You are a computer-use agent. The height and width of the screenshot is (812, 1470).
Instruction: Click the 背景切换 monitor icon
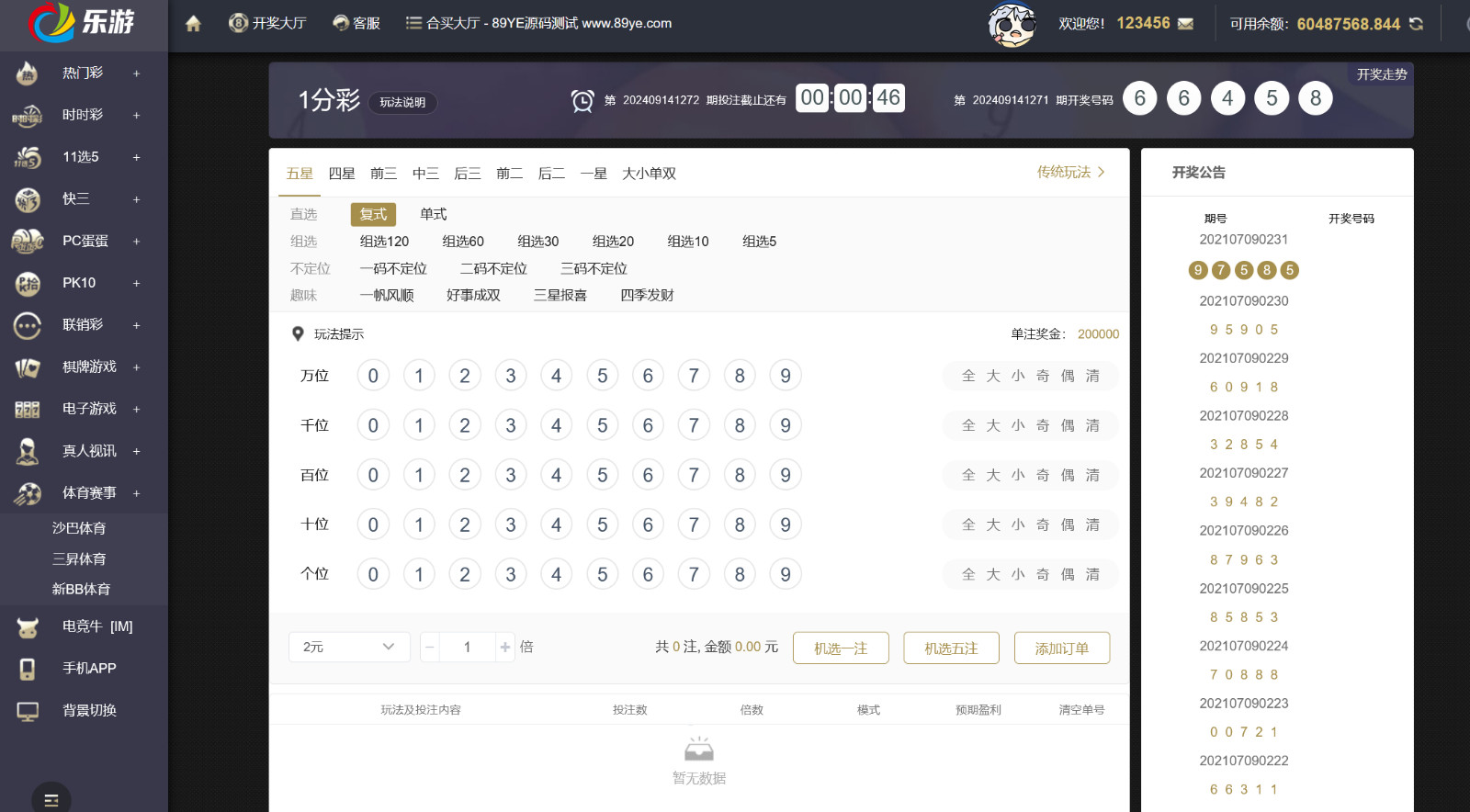tap(28, 711)
